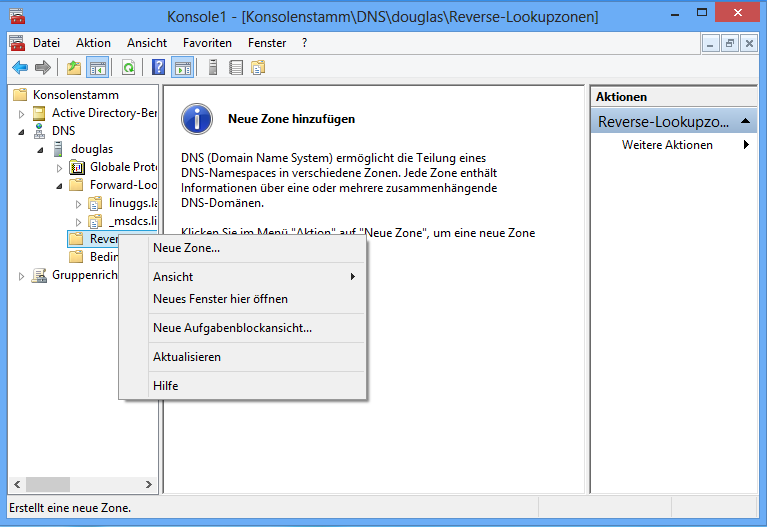Click the Forward arrow toolbar icon
The height and width of the screenshot is (527, 767).
tap(42, 67)
